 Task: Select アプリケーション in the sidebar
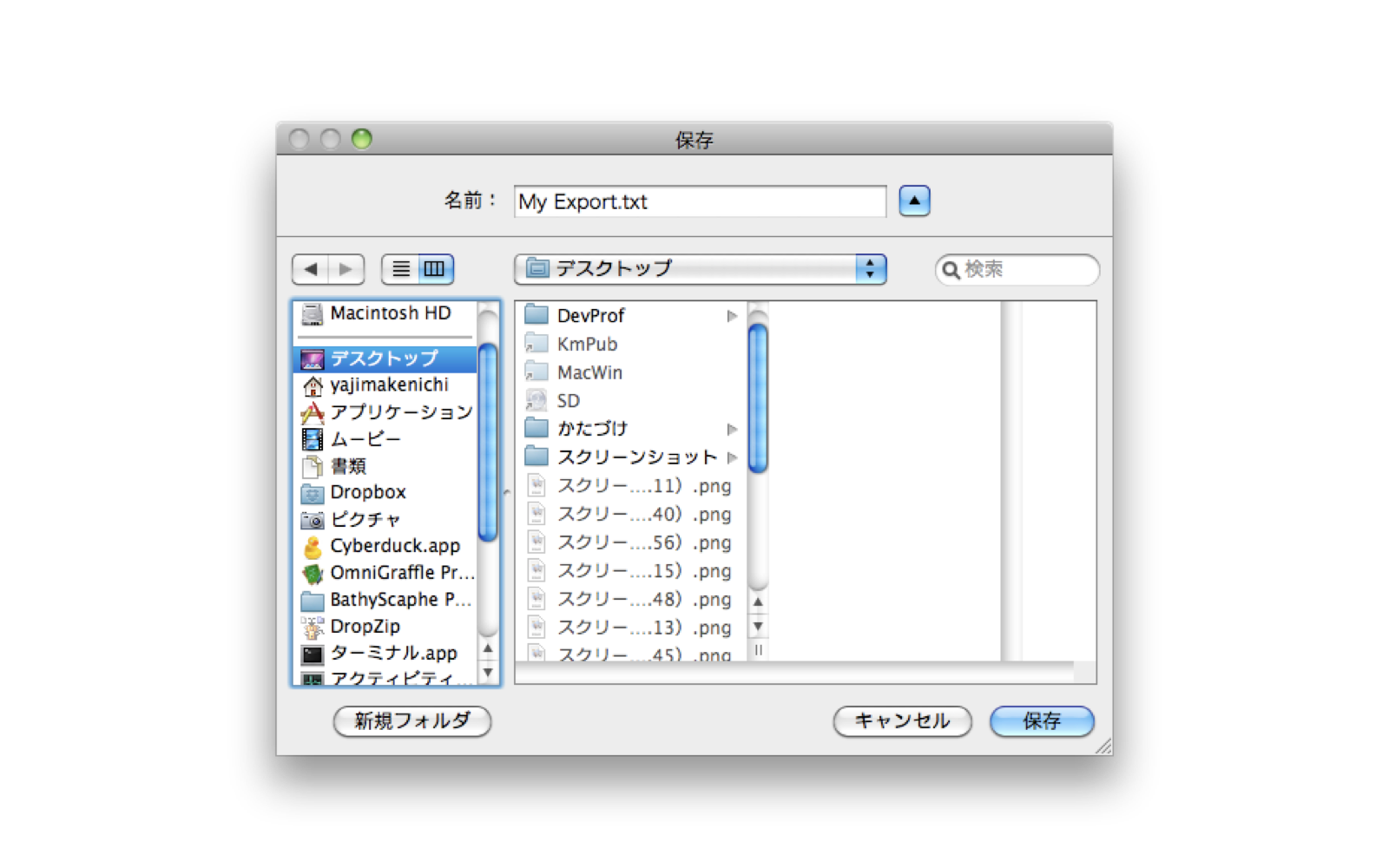pos(400,412)
